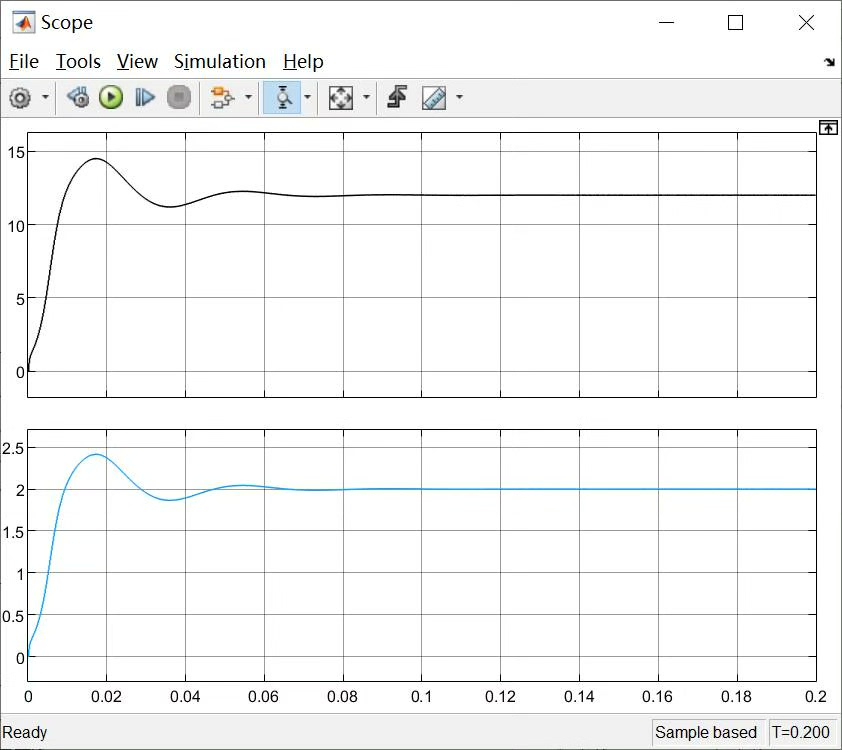Minimize the Scope window
The image size is (842, 750).
[x=666, y=23]
